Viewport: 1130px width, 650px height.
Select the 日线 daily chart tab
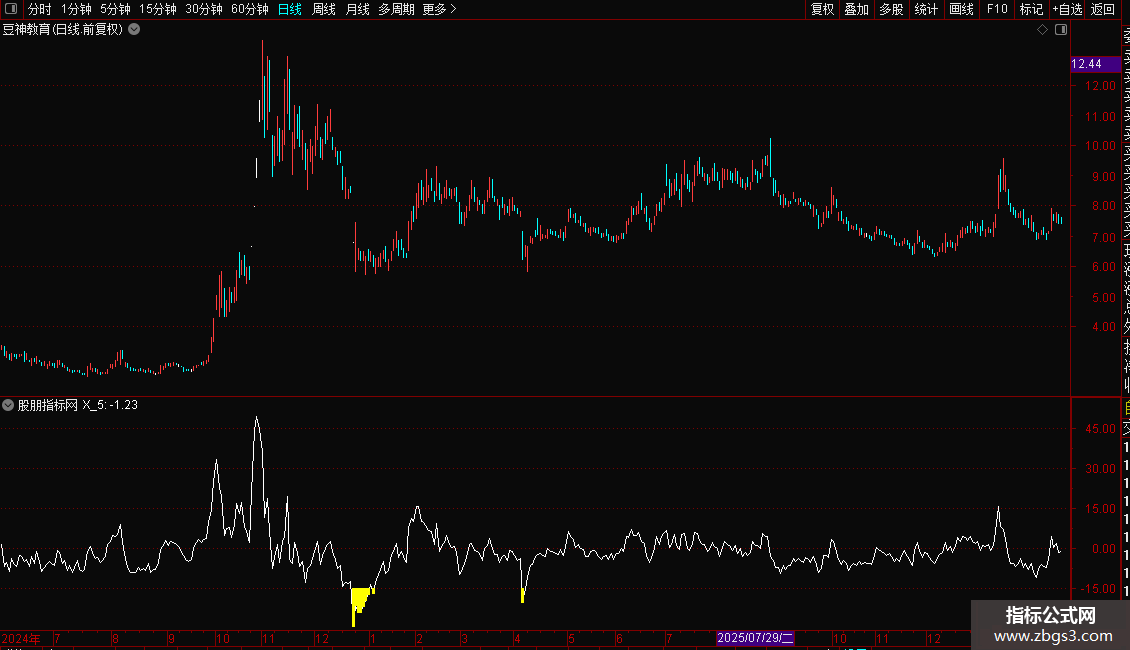[x=290, y=9]
